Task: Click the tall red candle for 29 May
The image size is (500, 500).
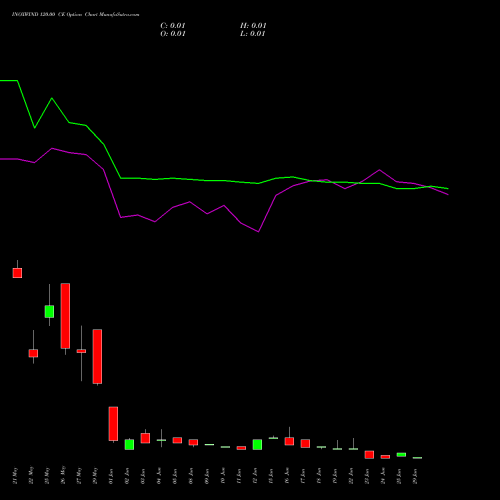Action: click(x=97, y=356)
